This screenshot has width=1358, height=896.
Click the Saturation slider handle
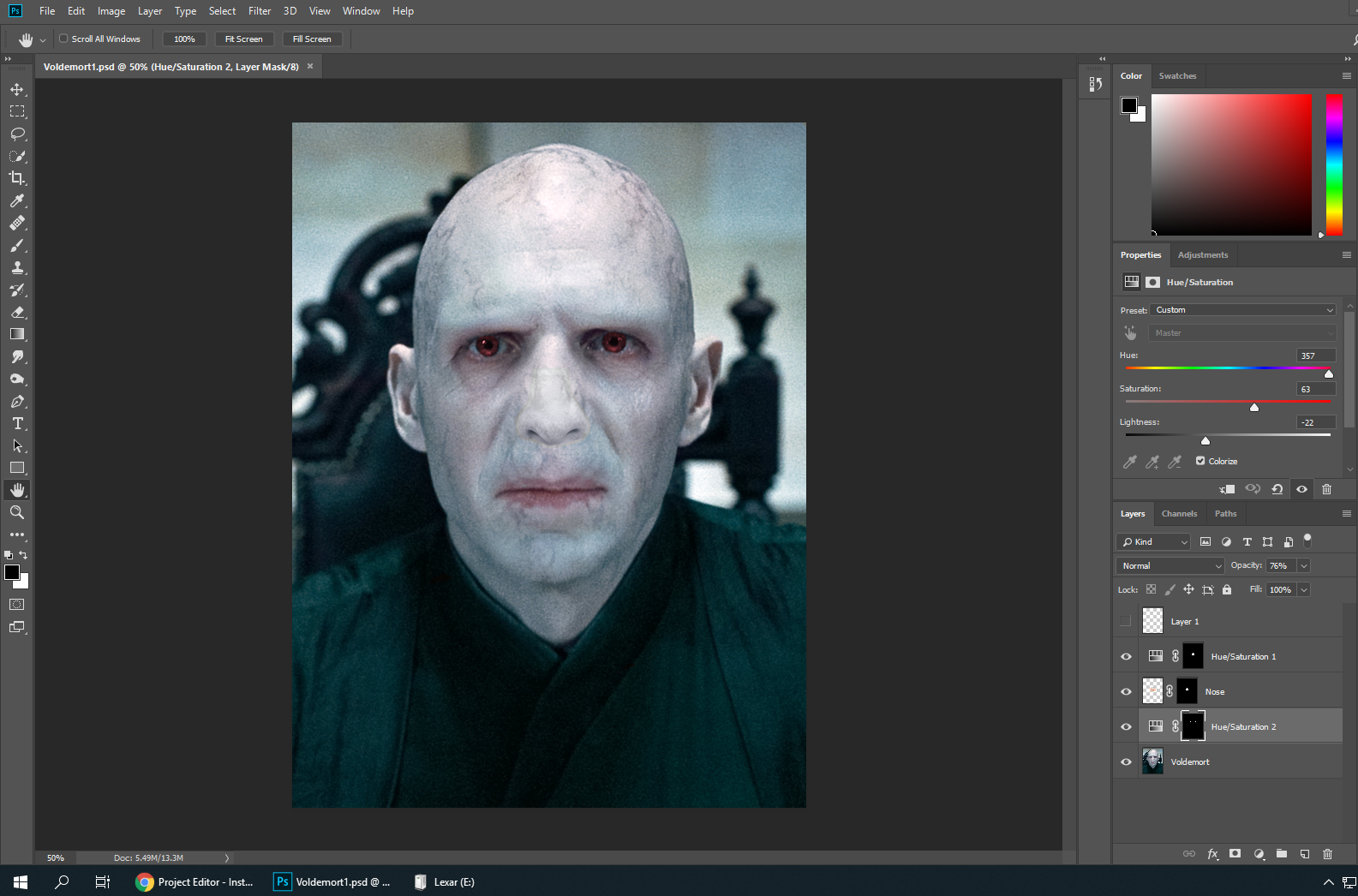click(1254, 407)
